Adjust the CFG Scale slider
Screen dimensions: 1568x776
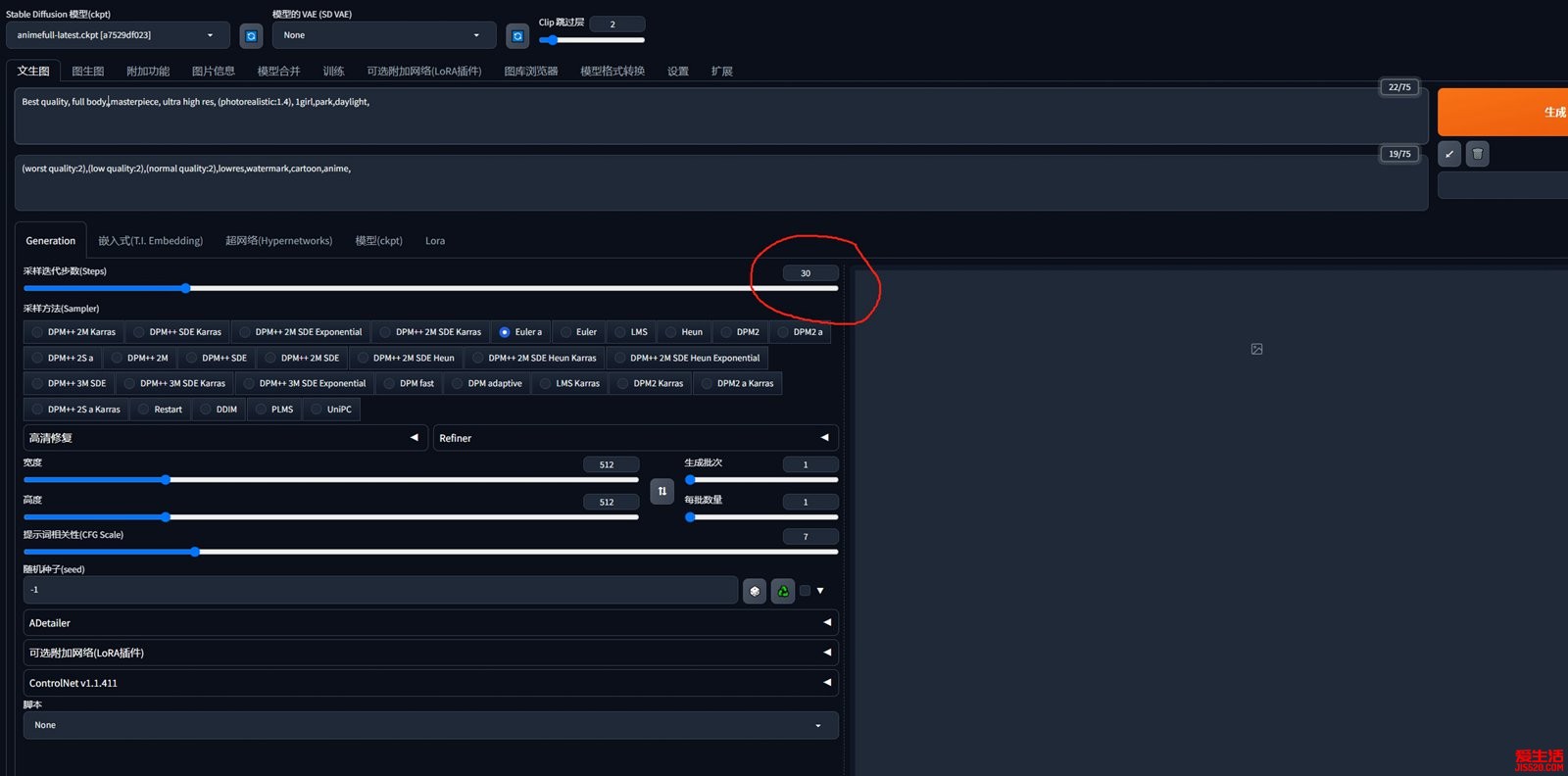pos(430,552)
